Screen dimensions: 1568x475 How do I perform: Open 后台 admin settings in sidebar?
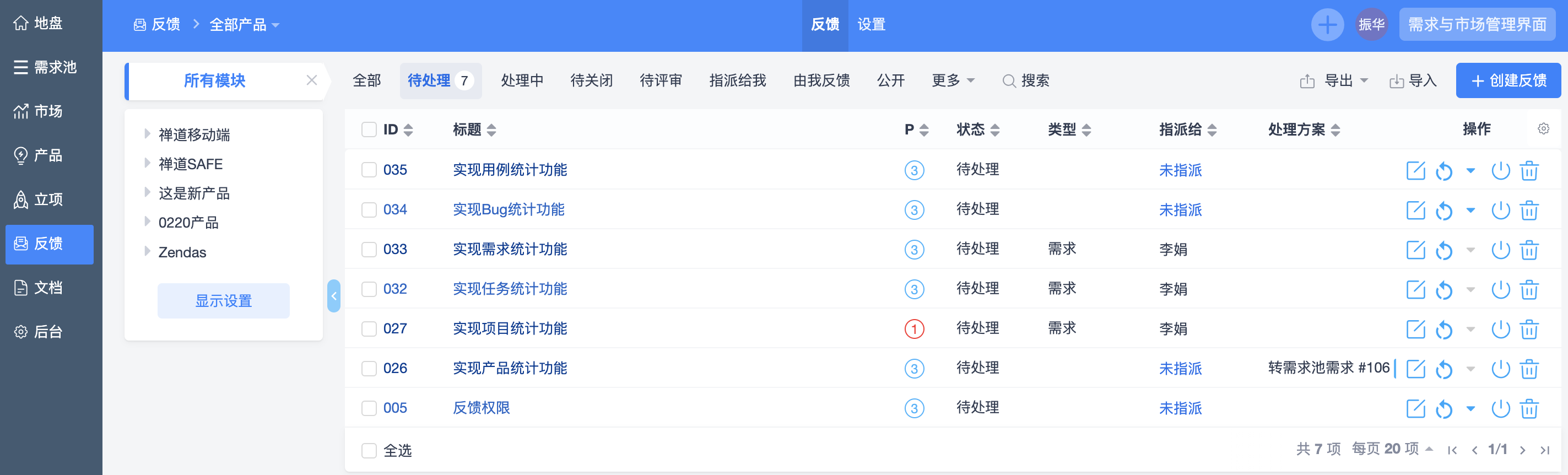click(x=39, y=332)
